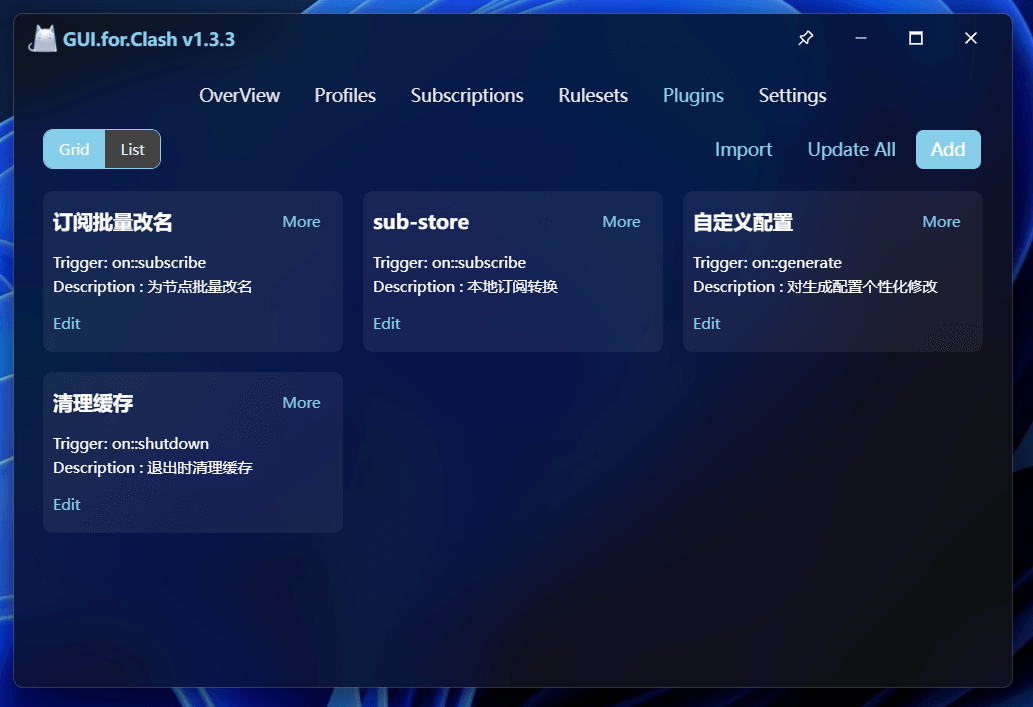Click 'Trigger: on::shutdown' text
The image size is (1033, 707).
pos(131,443)
